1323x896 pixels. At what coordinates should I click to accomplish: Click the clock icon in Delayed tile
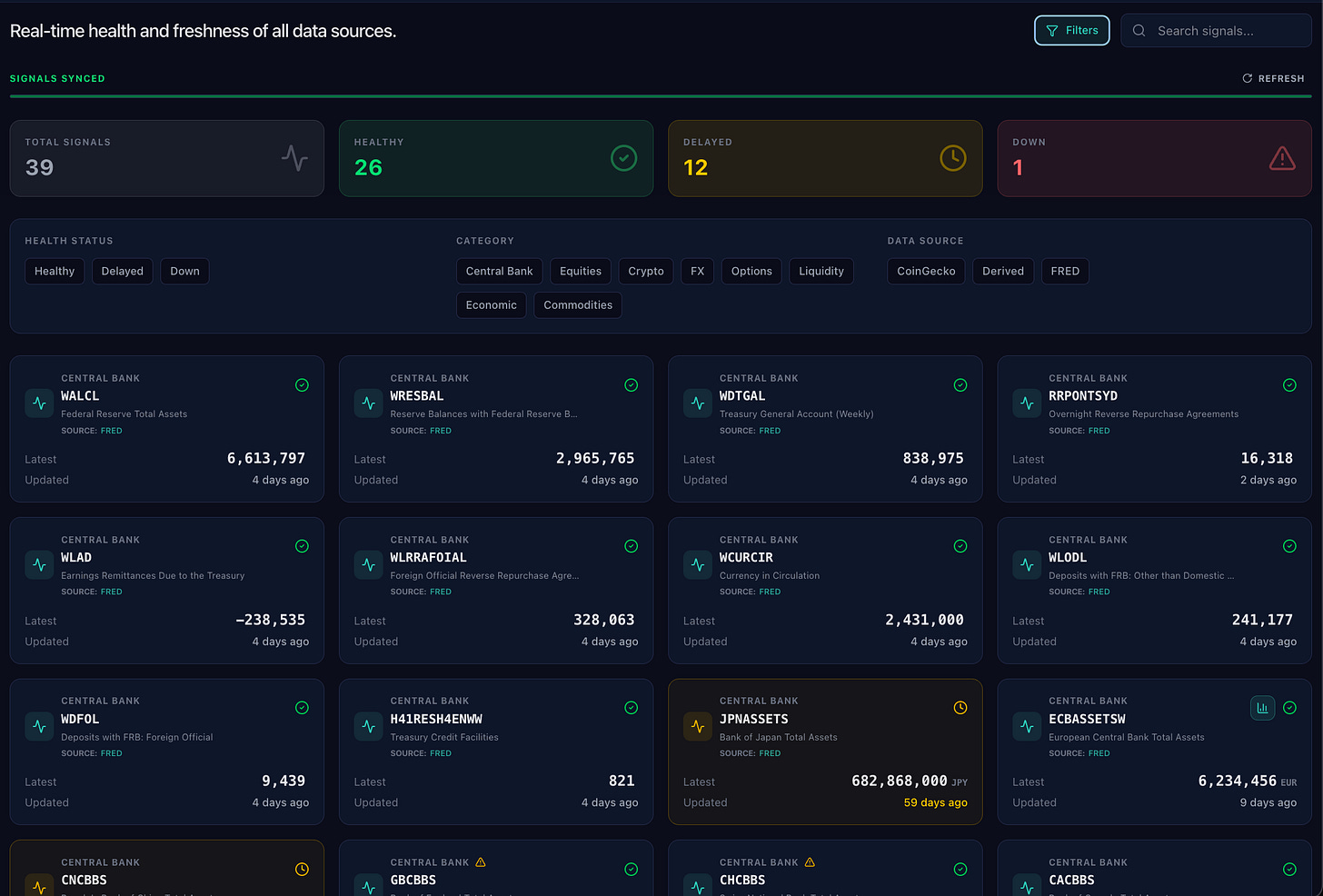953,158
